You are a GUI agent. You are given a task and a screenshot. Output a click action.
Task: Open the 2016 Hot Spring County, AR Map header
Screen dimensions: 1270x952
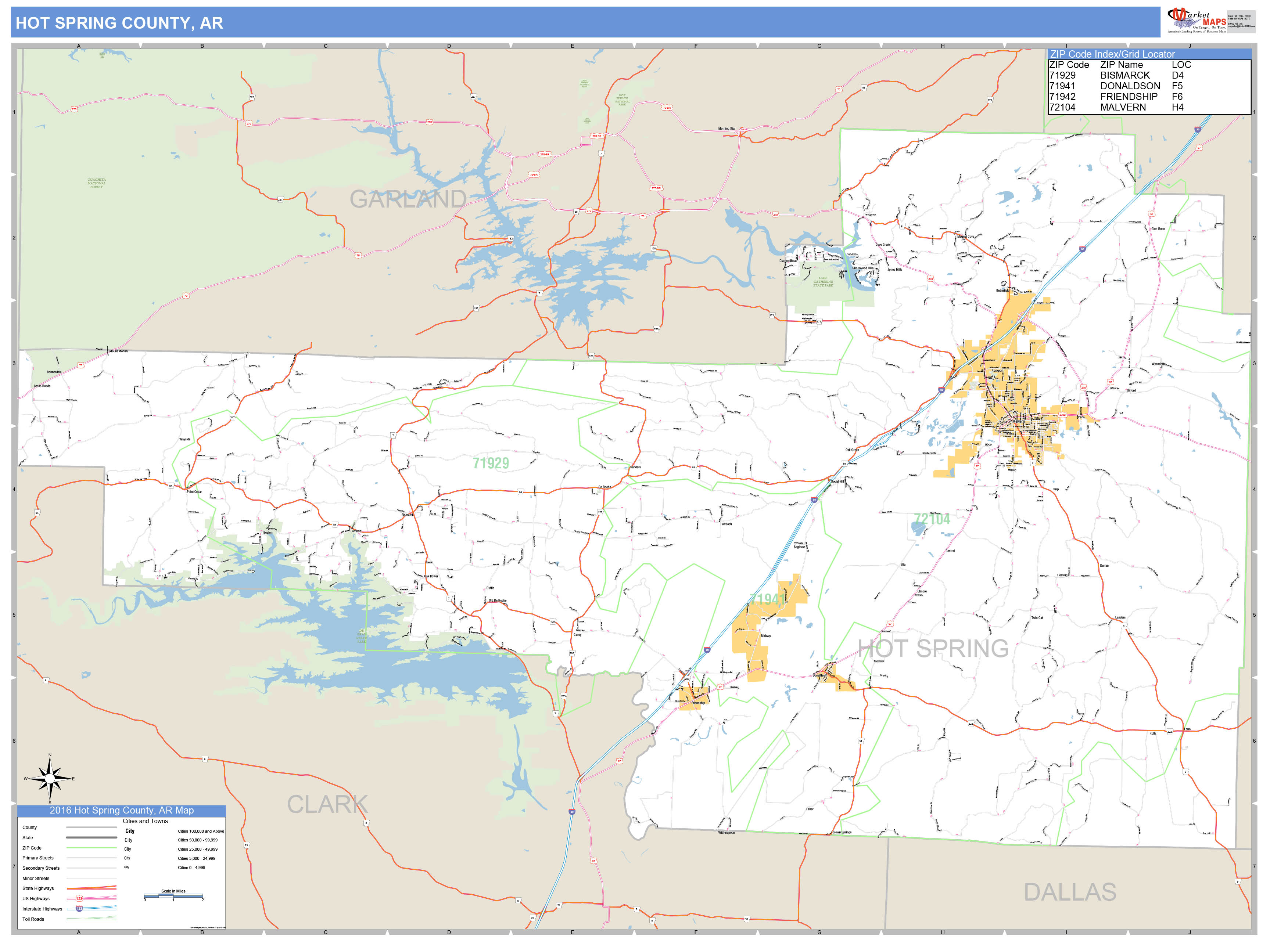(x=122, y=811)
